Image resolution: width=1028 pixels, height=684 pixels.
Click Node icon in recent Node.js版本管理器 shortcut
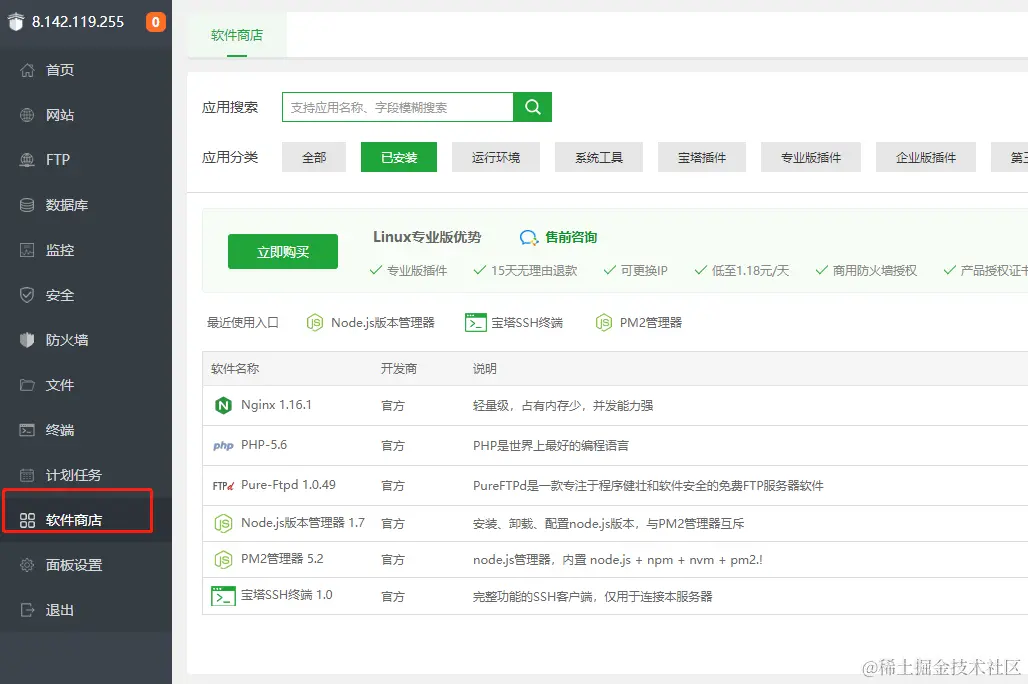(x=315, y=323)
